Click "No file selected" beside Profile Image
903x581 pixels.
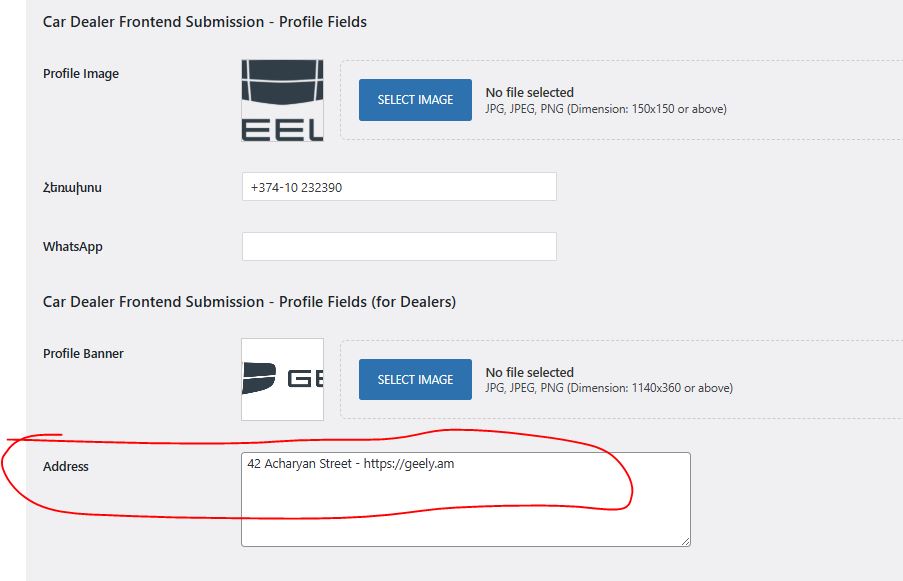coord(530,93)
